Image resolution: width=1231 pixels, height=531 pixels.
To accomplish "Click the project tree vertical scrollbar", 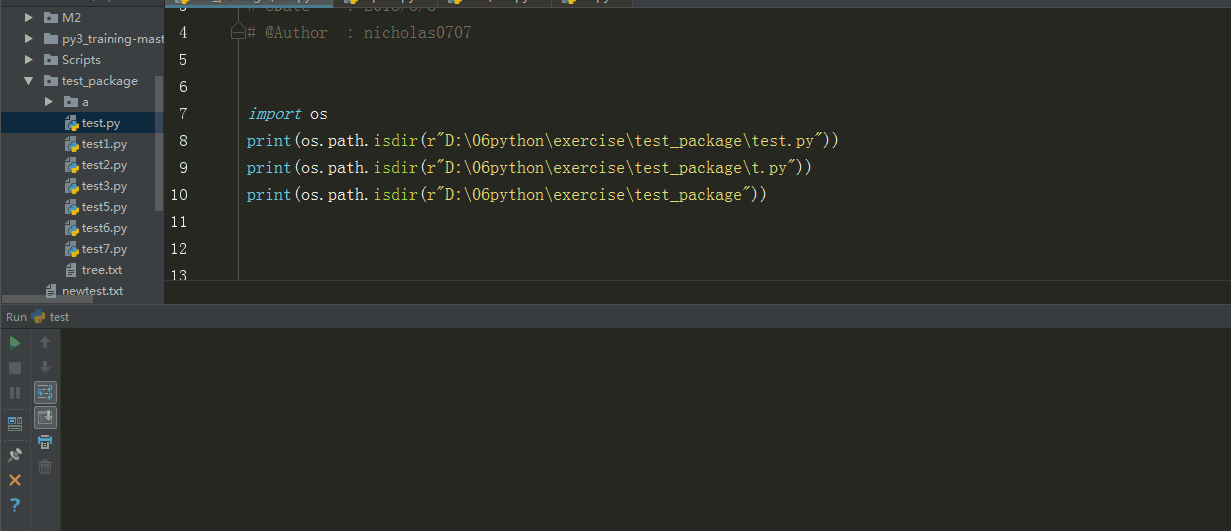I will 159,143.
